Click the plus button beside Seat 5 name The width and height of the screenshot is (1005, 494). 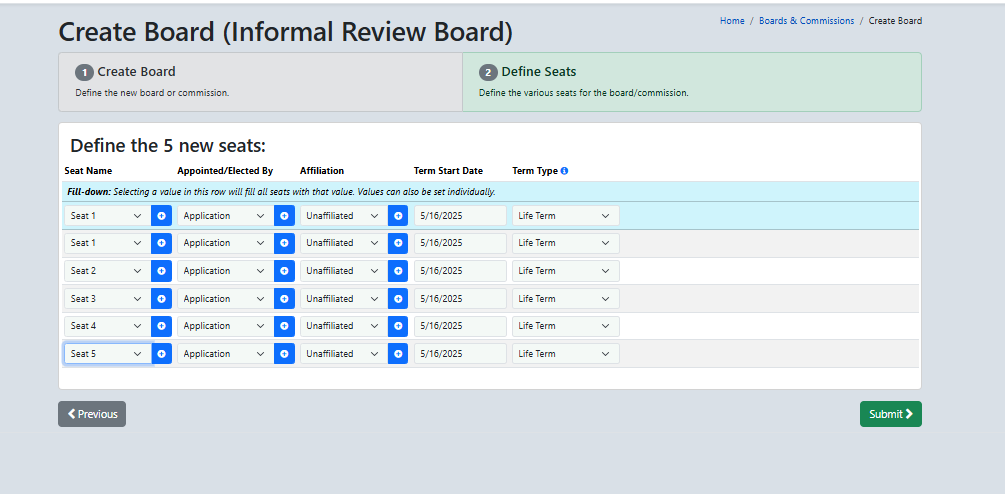click(x=162, y=354)
